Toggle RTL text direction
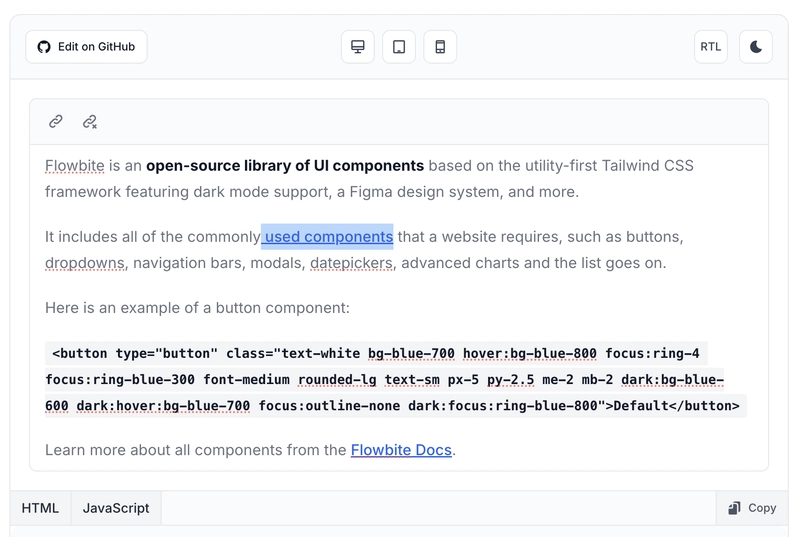 coord(711,47)
